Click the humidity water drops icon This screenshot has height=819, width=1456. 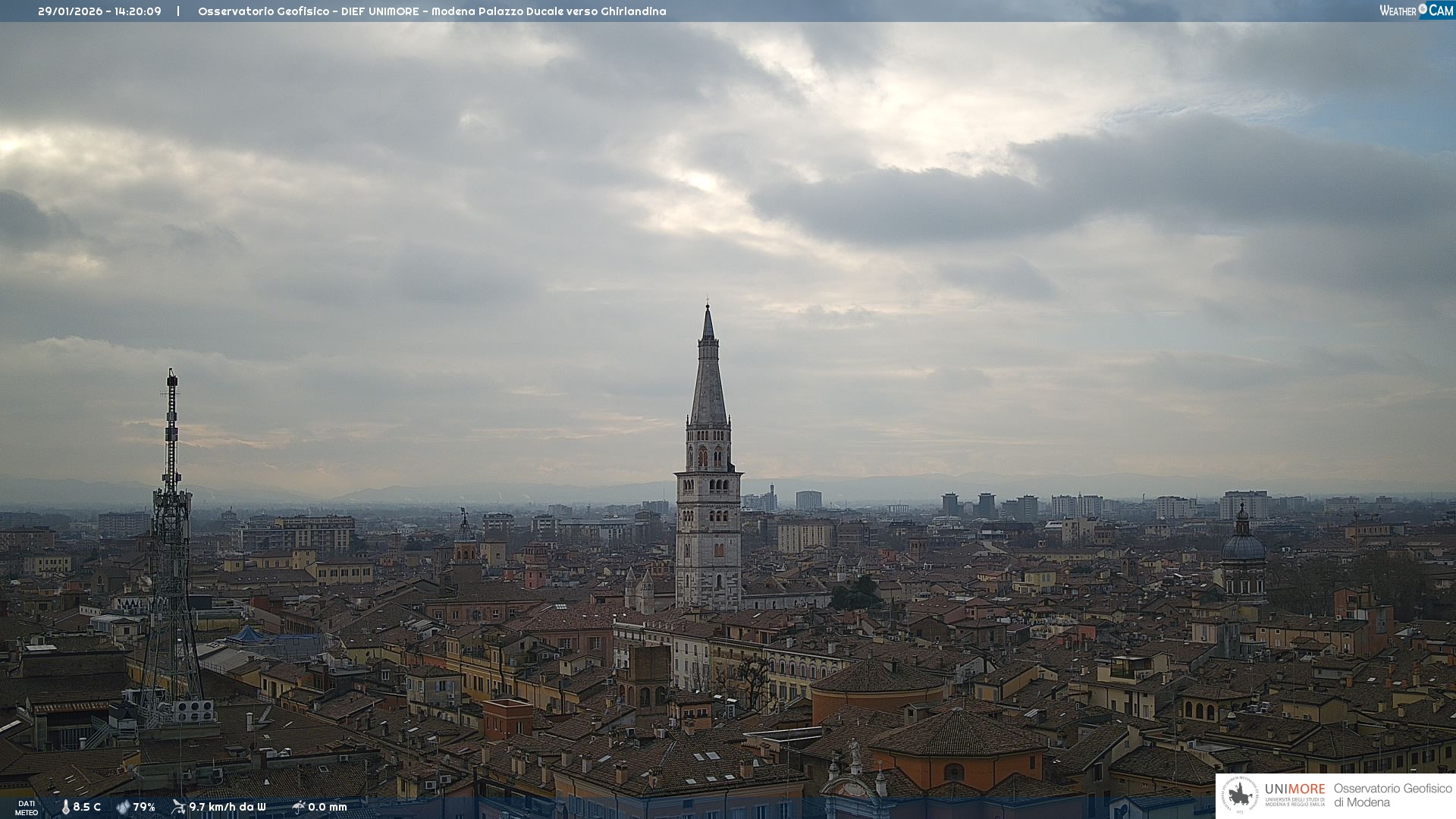[x=123, y=808]
